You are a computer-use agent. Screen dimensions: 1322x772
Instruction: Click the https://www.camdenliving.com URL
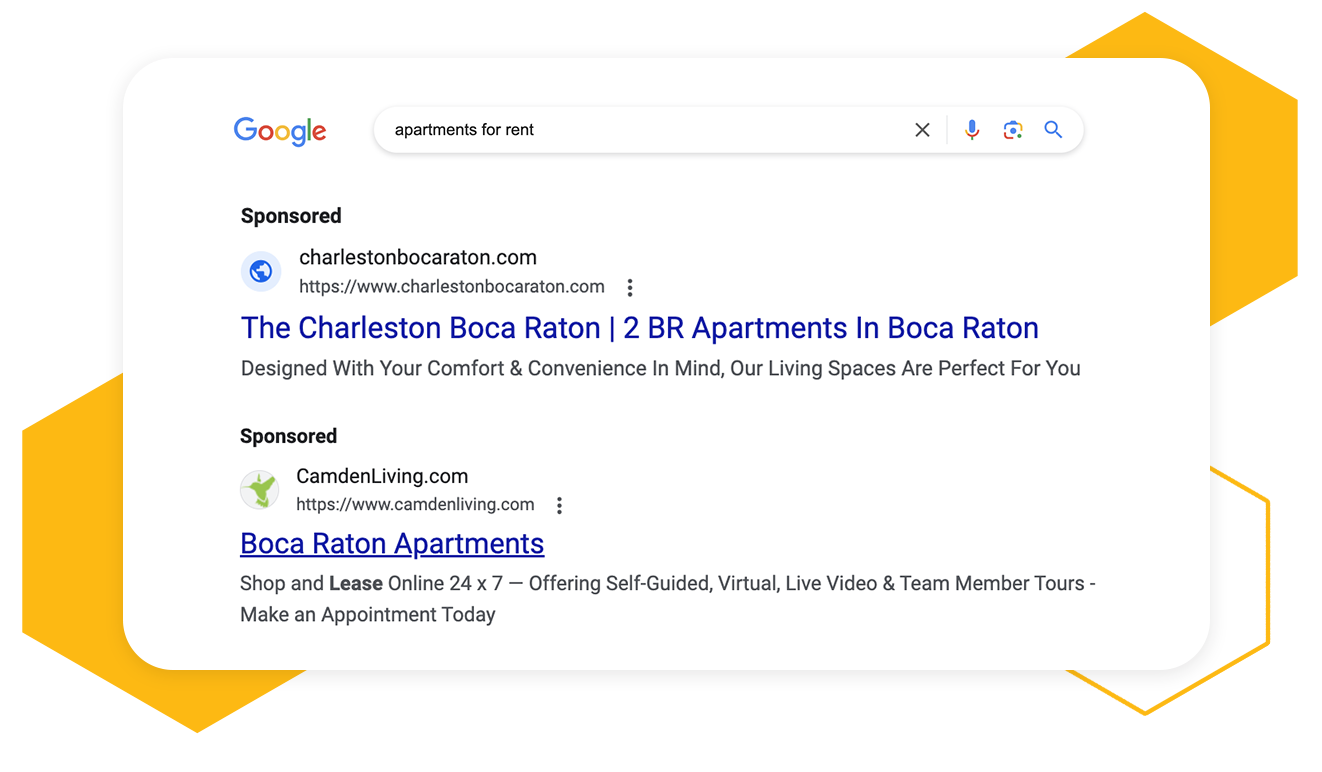(415, 505)
